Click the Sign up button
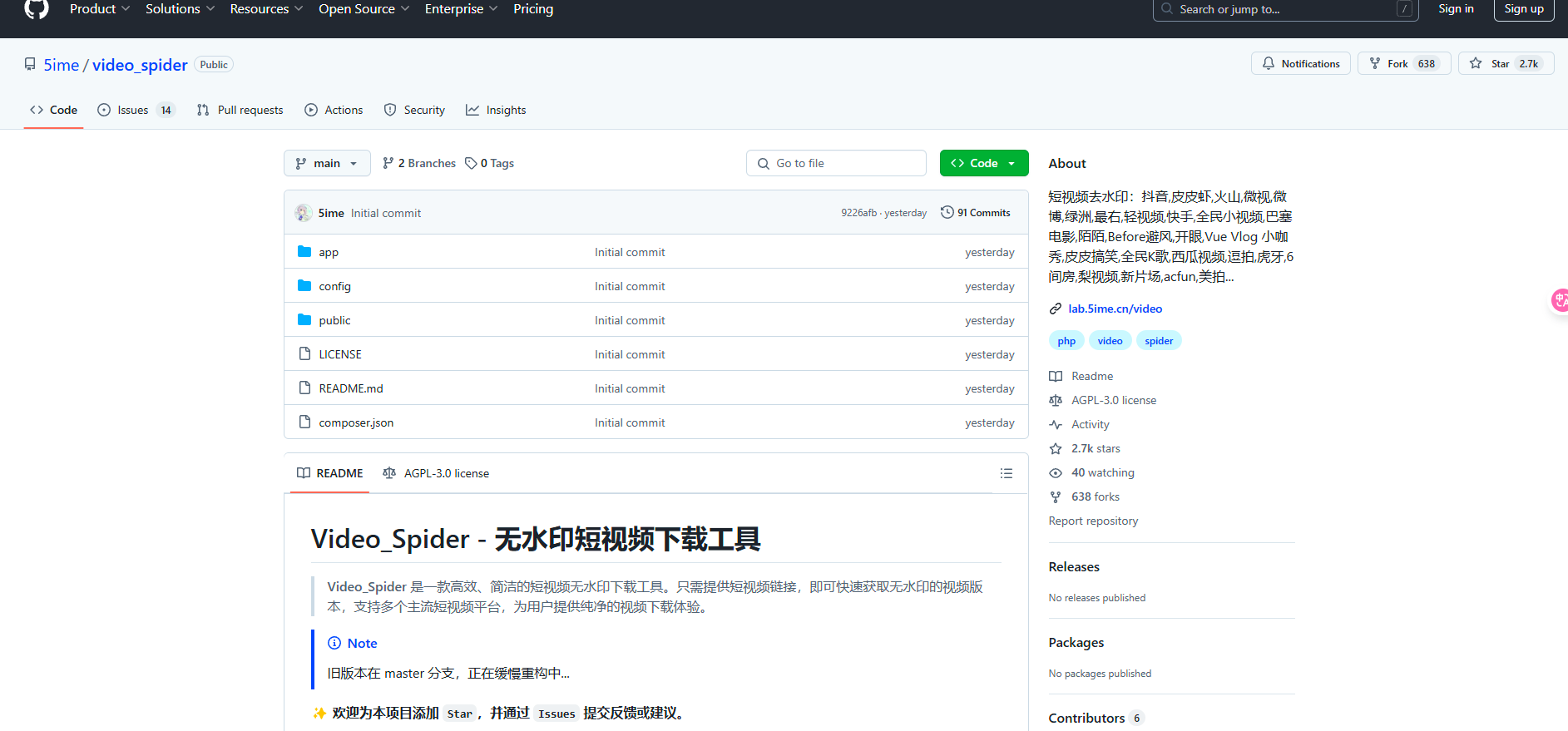The image size is (1568, 731). pos(1524,9)
